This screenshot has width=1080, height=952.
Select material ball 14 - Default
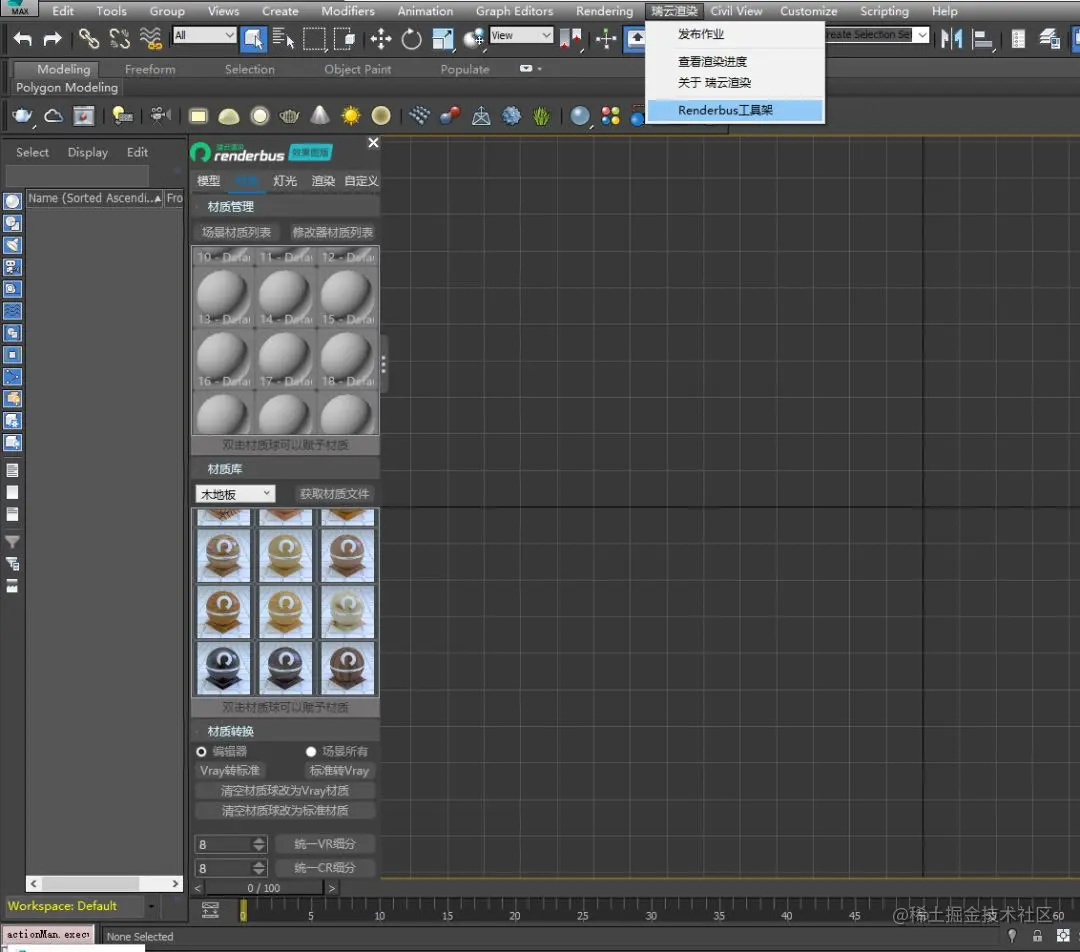tap(284, 296)
